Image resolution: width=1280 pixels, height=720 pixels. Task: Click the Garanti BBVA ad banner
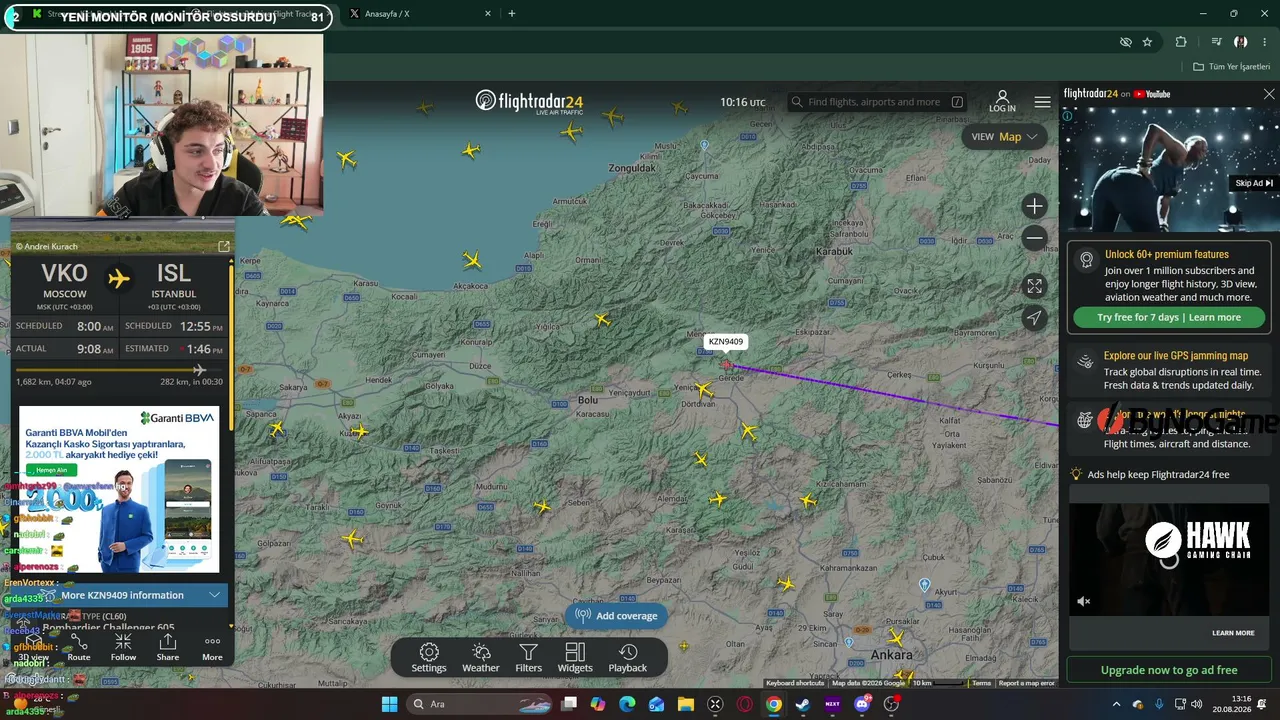point(119,489)
